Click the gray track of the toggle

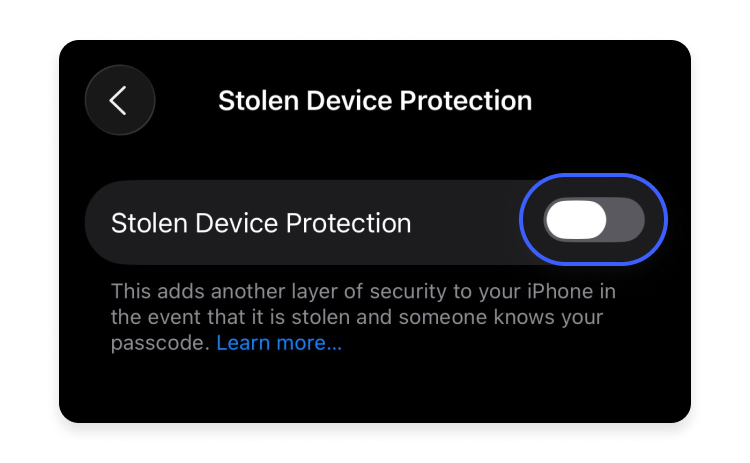click(x=626, y=220)
